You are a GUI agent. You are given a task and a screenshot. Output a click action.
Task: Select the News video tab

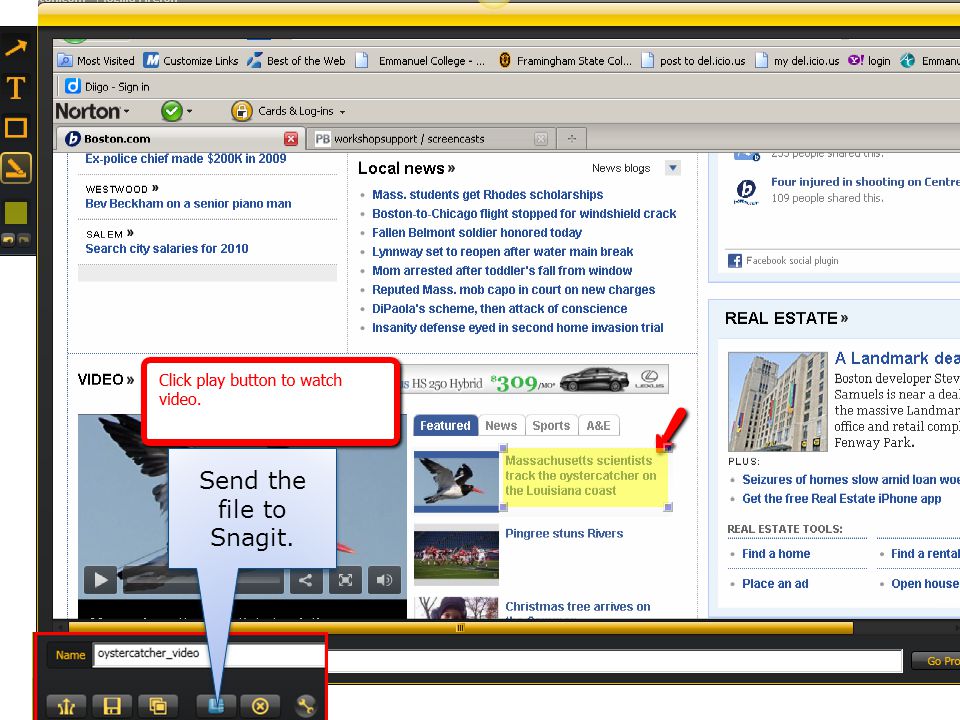coord(501,426)
